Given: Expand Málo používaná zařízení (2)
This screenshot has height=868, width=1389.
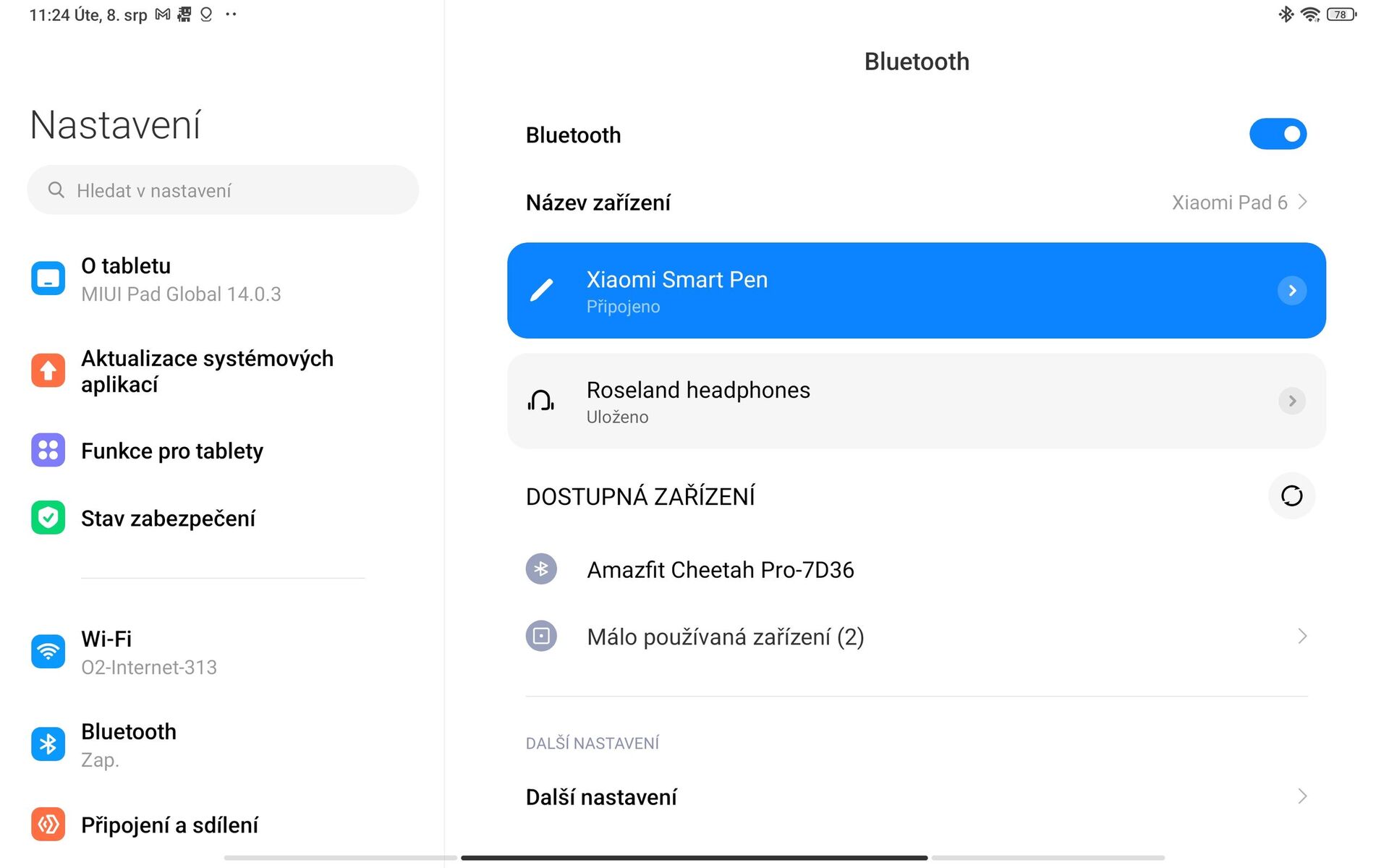Looking at the screenshot, I should (725, 637).
